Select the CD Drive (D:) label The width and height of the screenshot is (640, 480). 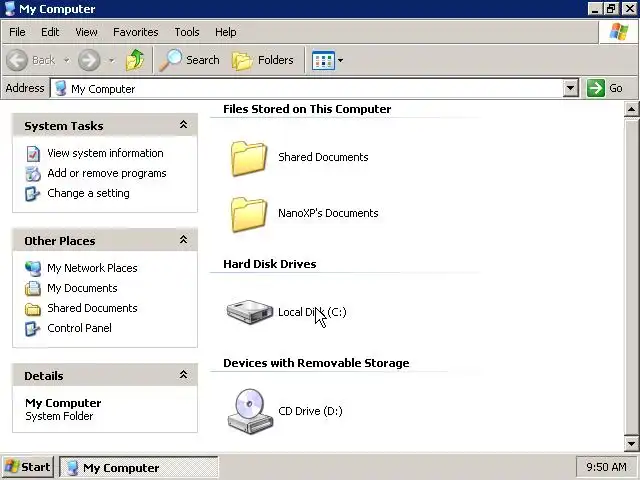point(310,411)
